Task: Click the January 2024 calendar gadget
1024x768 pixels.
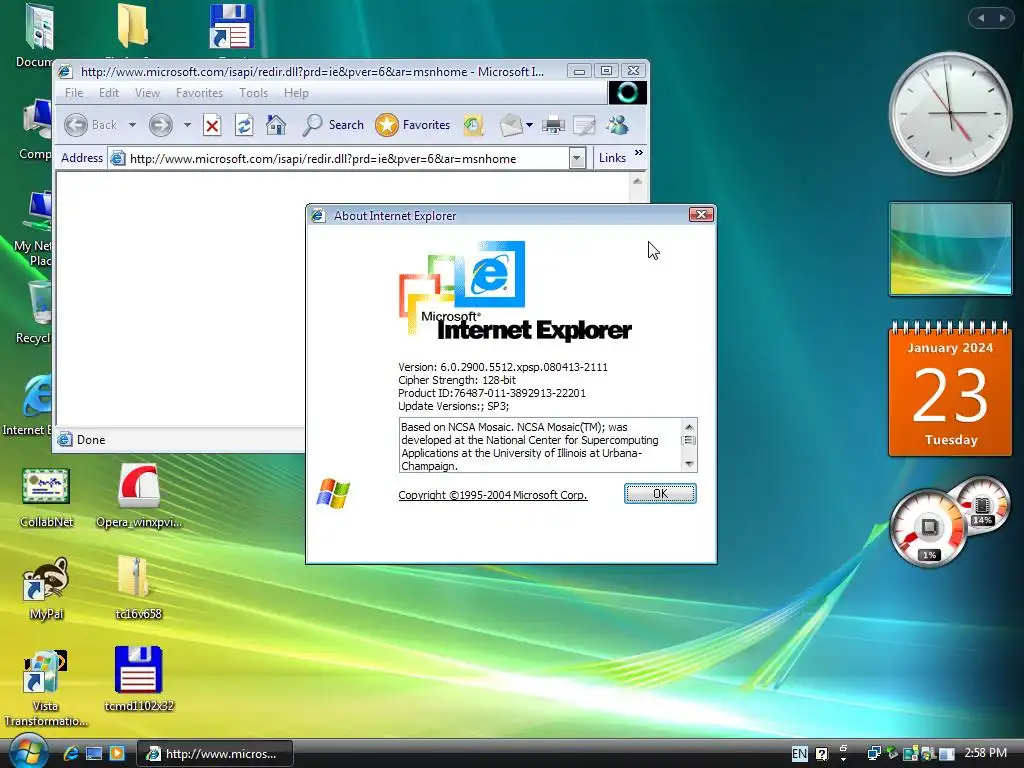Action: (950, 388)
